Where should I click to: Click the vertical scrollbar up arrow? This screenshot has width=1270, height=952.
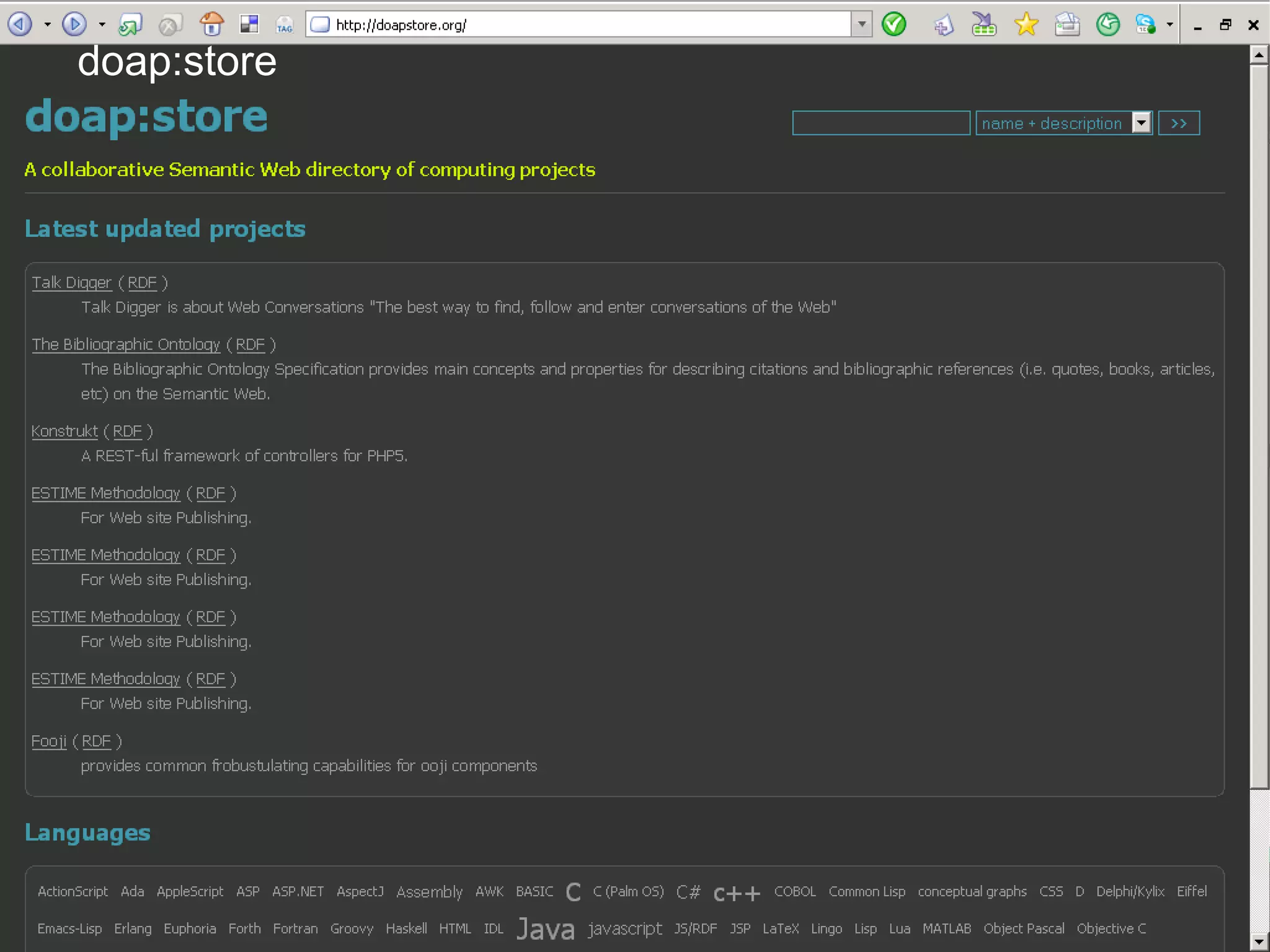click(x=1259, y=55)
